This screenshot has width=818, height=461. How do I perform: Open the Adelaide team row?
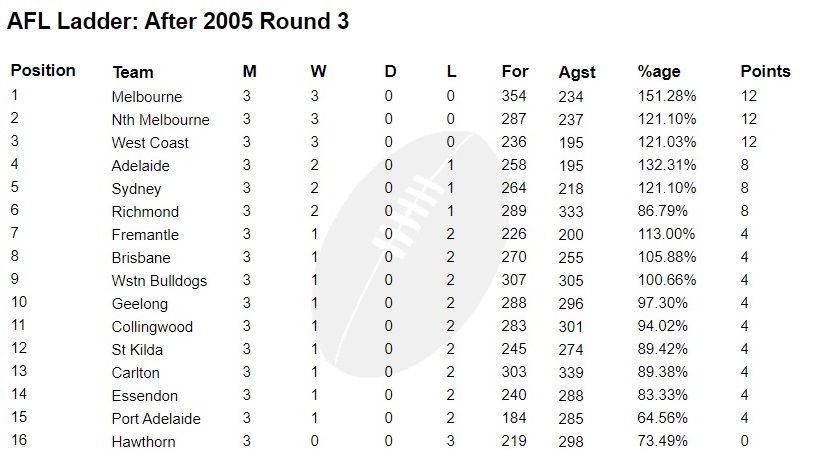click(141, 166)
